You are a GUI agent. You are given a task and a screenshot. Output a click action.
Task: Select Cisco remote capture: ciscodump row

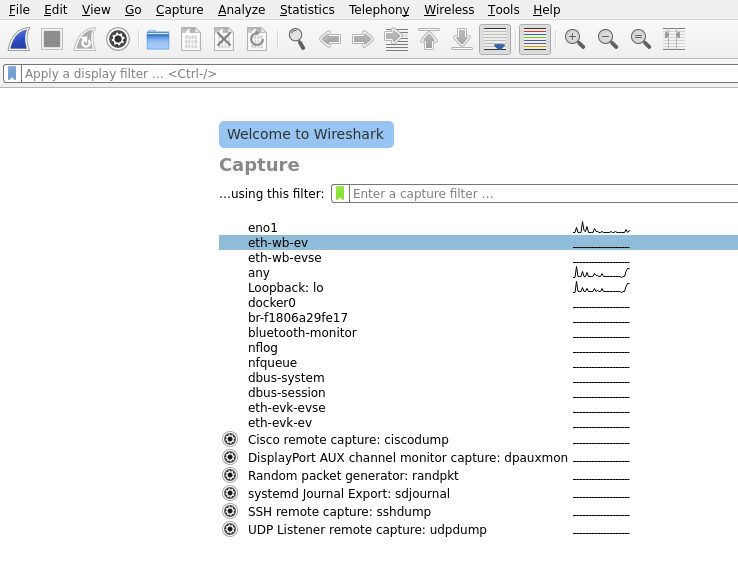click(x=478, y=439)
